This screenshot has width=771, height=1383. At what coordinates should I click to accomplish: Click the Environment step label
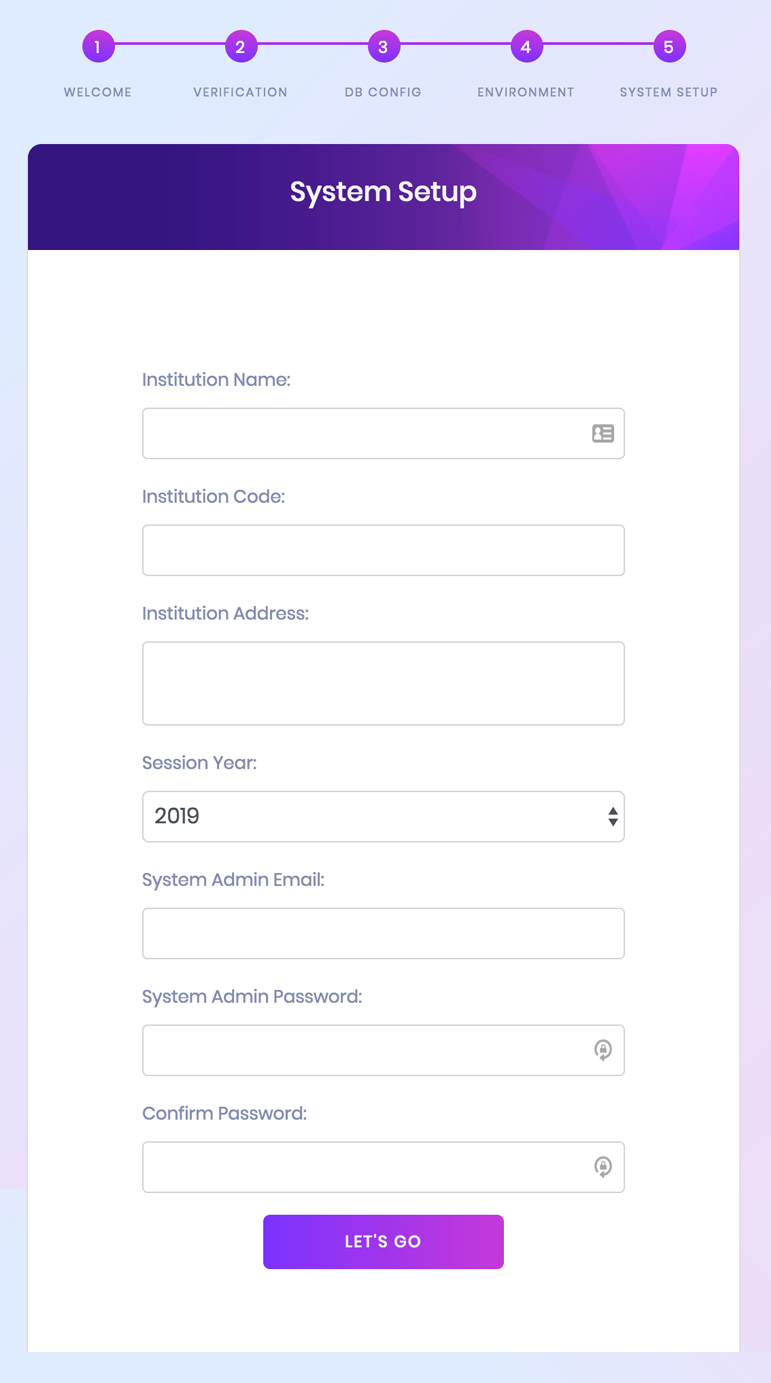[x=526, y=92]
